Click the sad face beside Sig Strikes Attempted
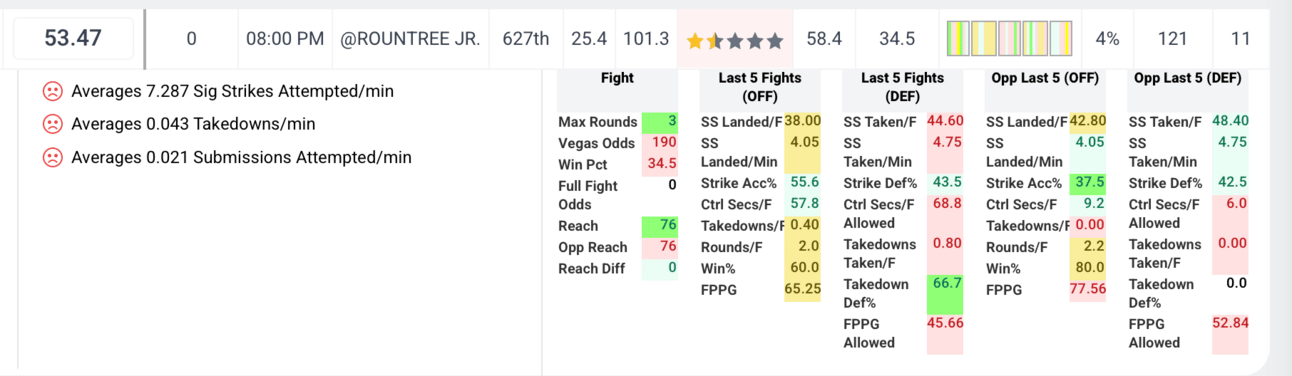The width and height of the screenshot is (1292, 376). (52, 91)
